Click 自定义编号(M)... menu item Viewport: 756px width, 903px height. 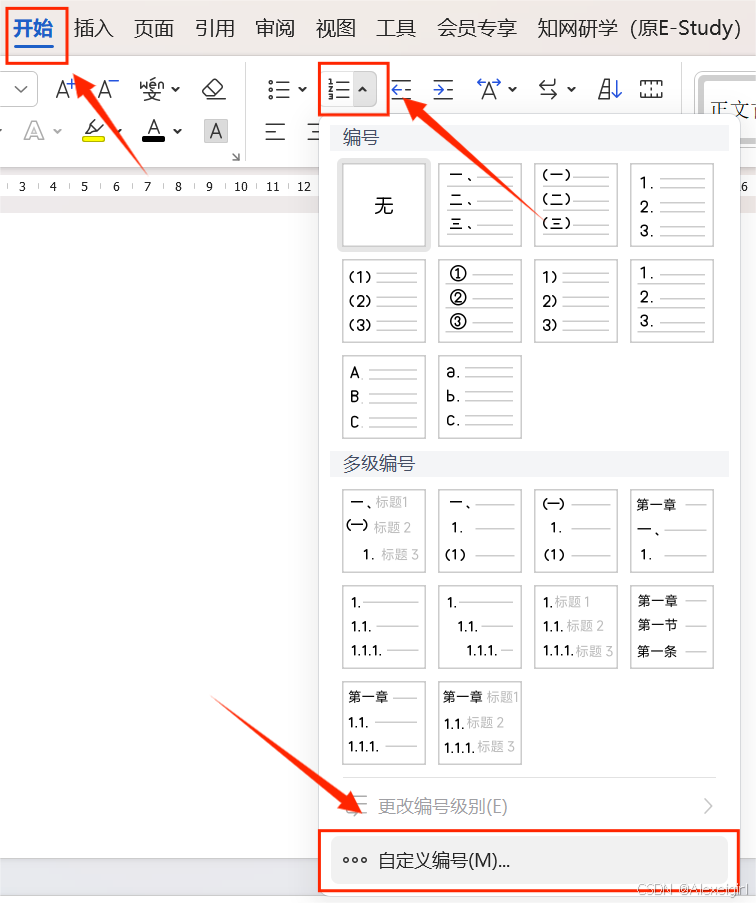point(530,860)
